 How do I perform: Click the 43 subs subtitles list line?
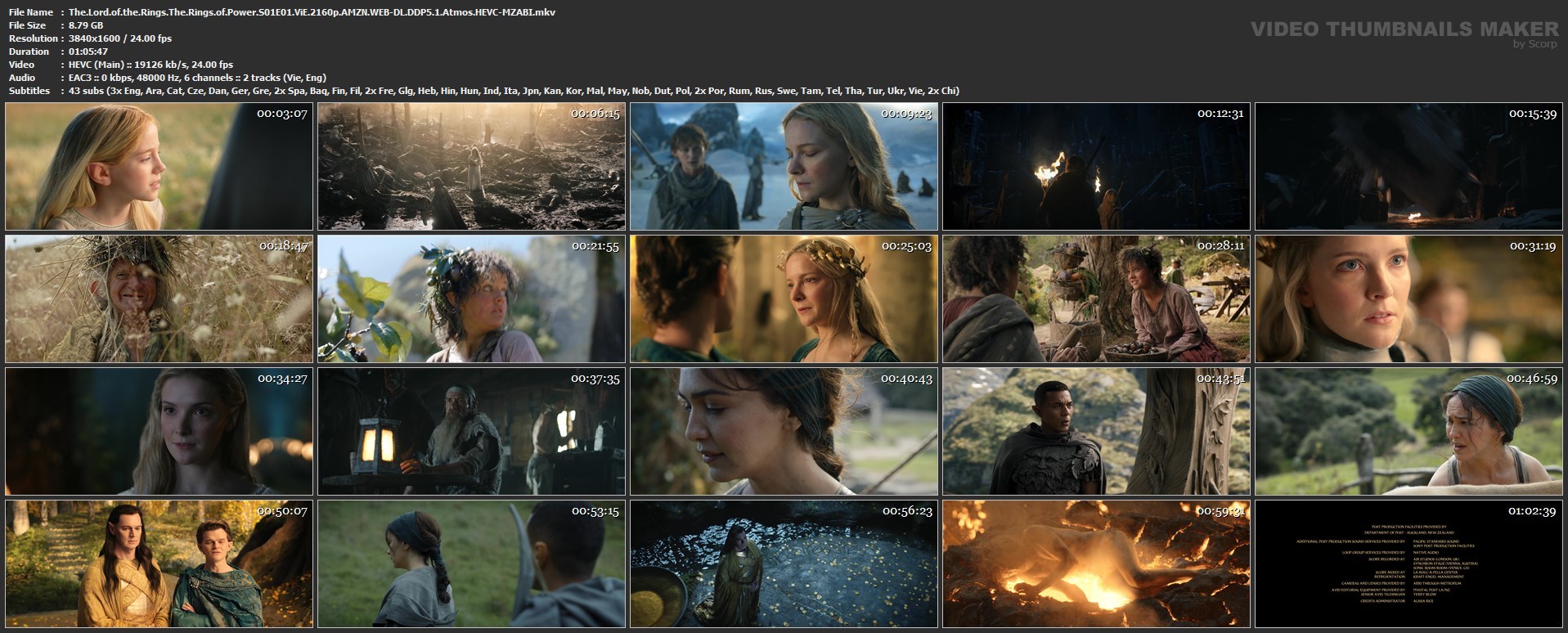(514, 91)
